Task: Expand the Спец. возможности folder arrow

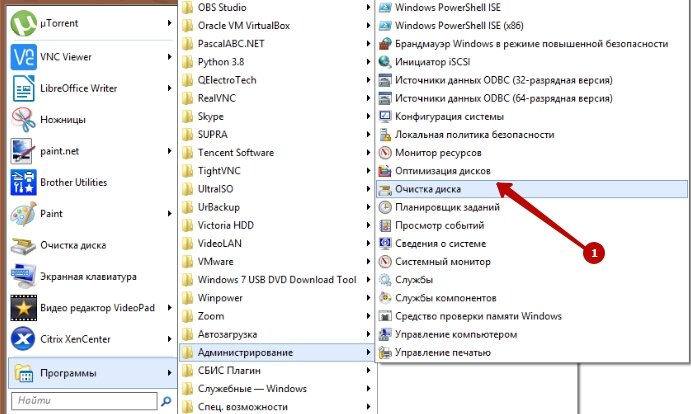Action: click(368, 407)
